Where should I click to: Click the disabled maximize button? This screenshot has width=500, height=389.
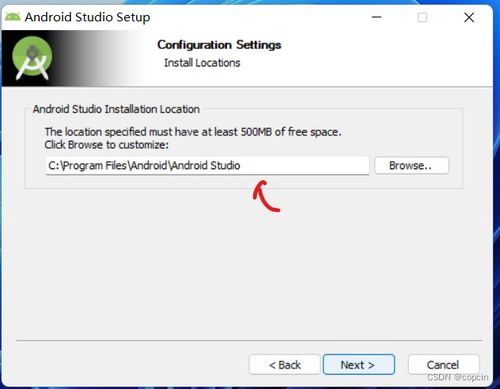422,17
